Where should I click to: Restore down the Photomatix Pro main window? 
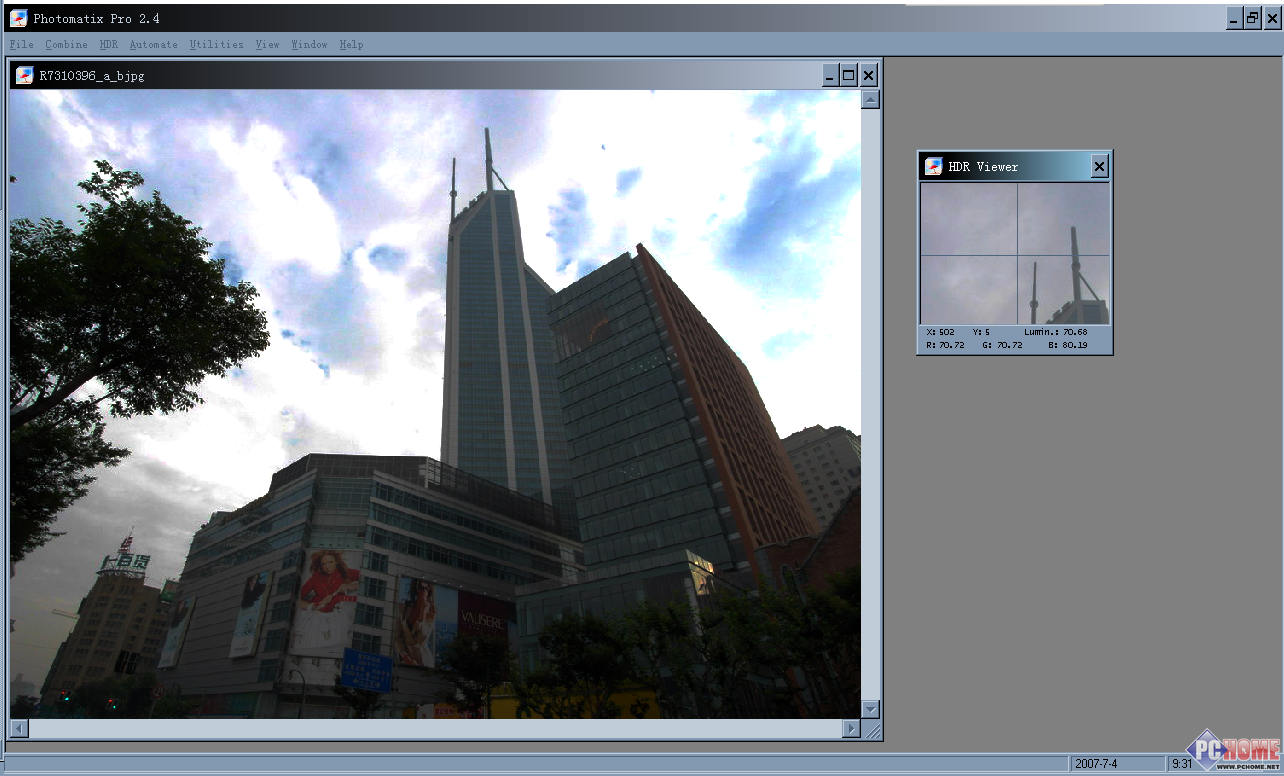click(x=1252, y=18)
